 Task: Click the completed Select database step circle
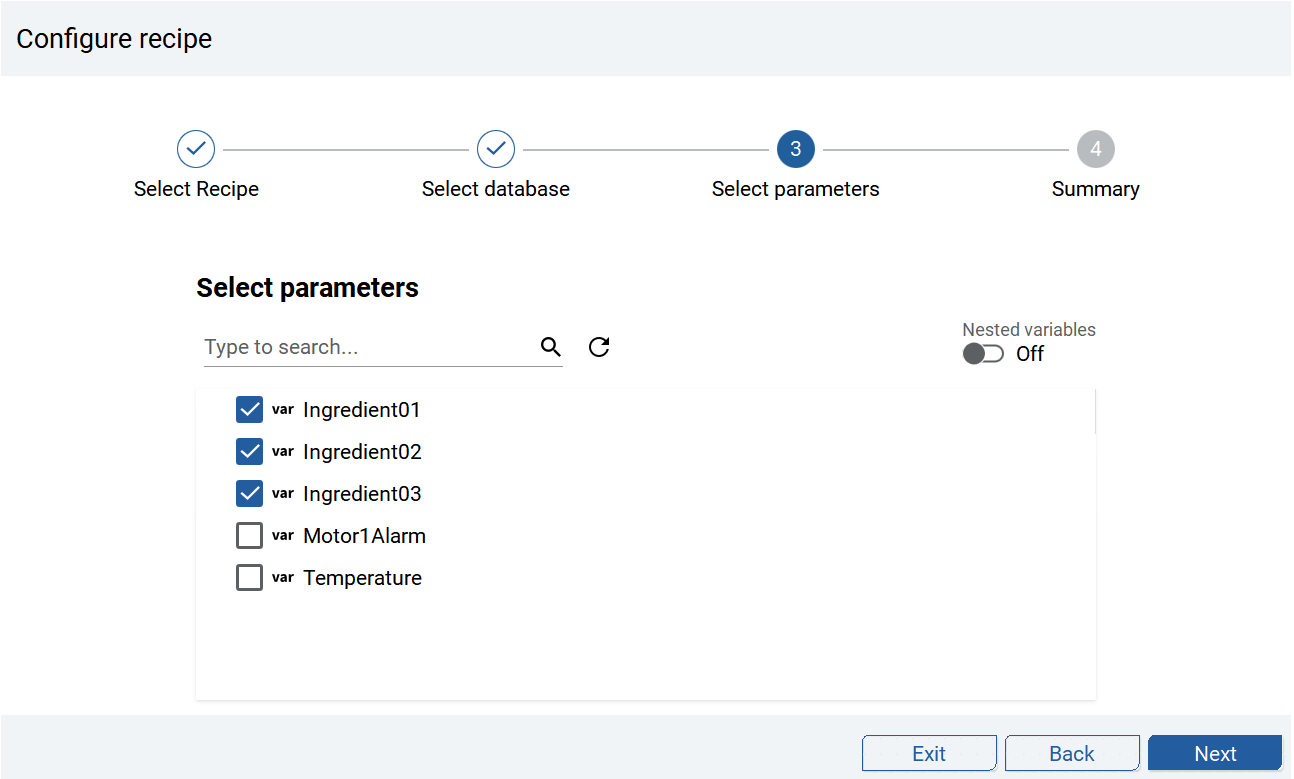(x=496, y=149)
